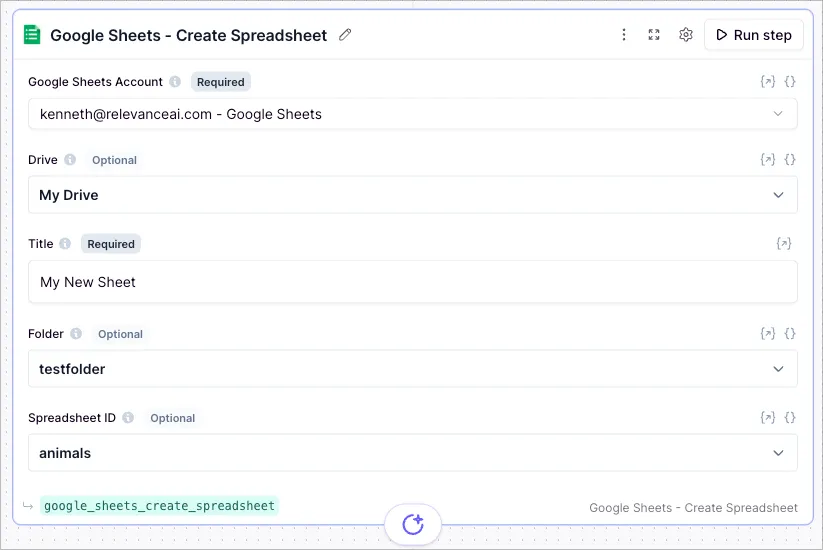Show info tooltip for Folder

76,334
